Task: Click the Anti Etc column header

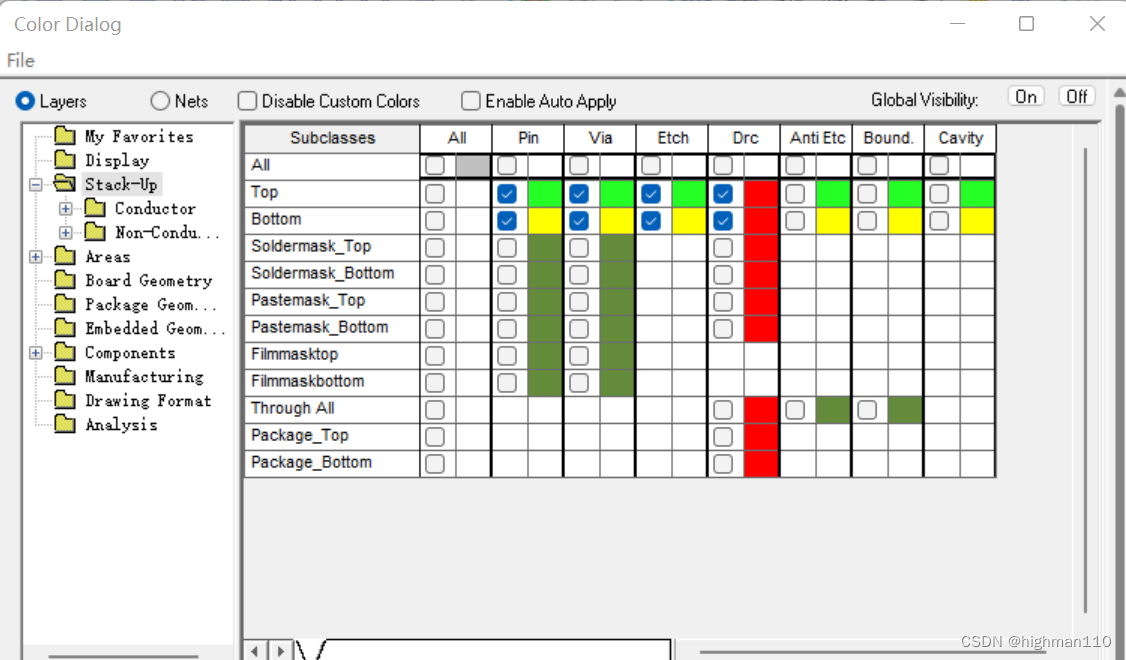Action: coord(816,138)
